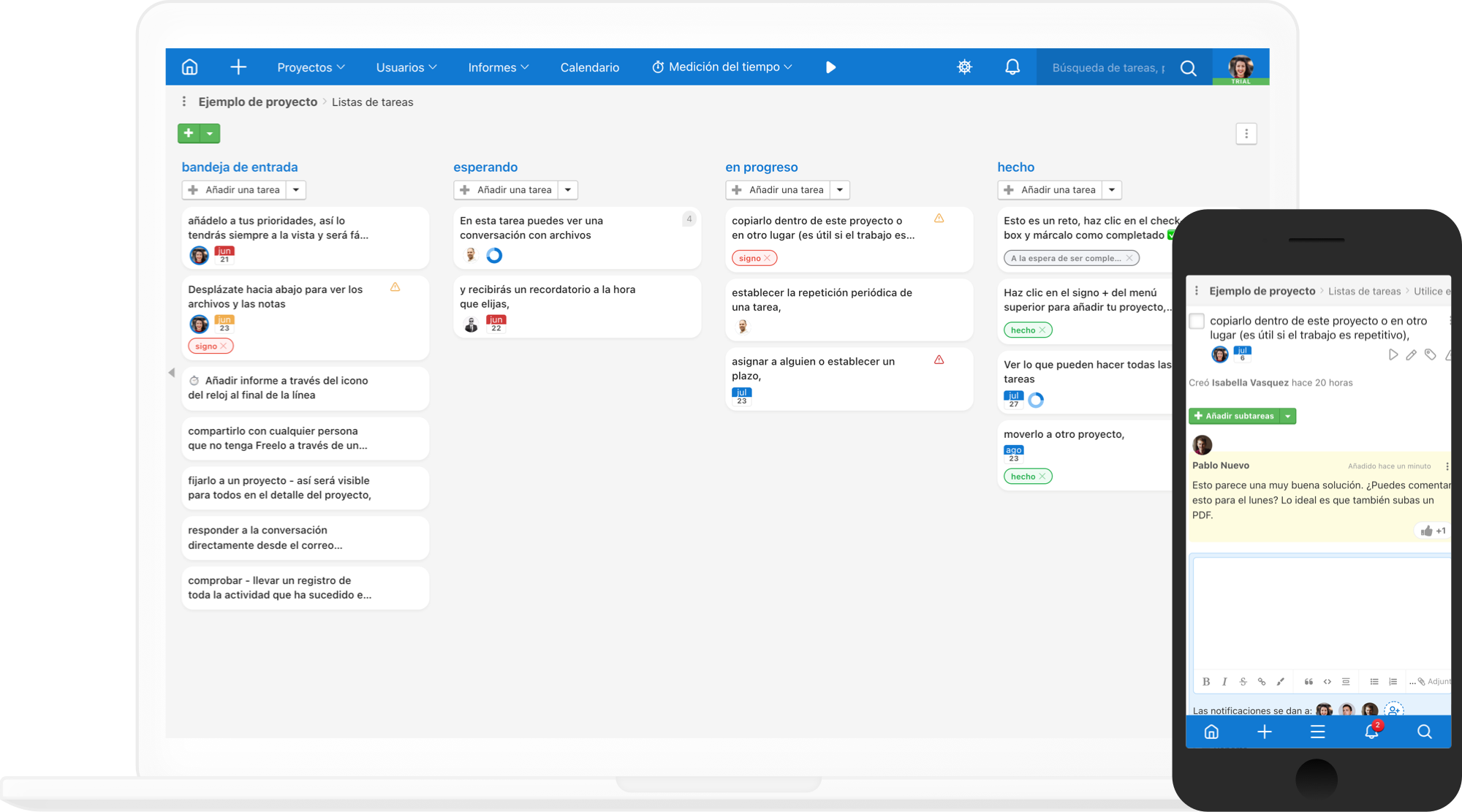Expand 'Añadir una tarea' arrow in hecho
Screen dimensions: 1462x812
point(1112,190)
